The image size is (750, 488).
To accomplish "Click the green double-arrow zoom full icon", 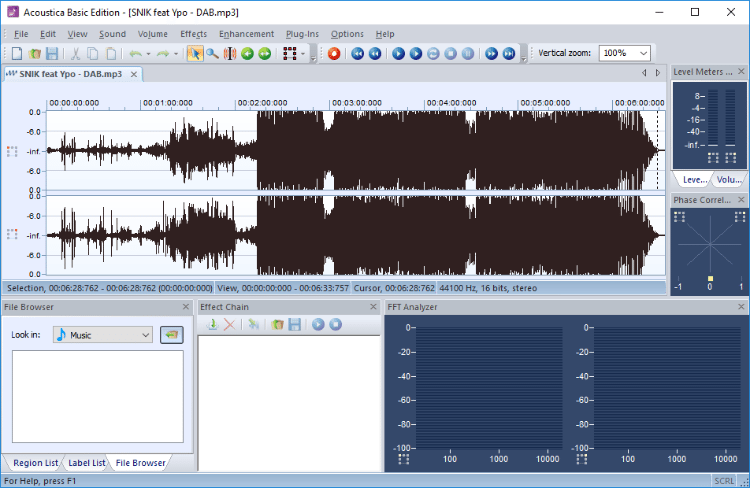I will point(265,53).
